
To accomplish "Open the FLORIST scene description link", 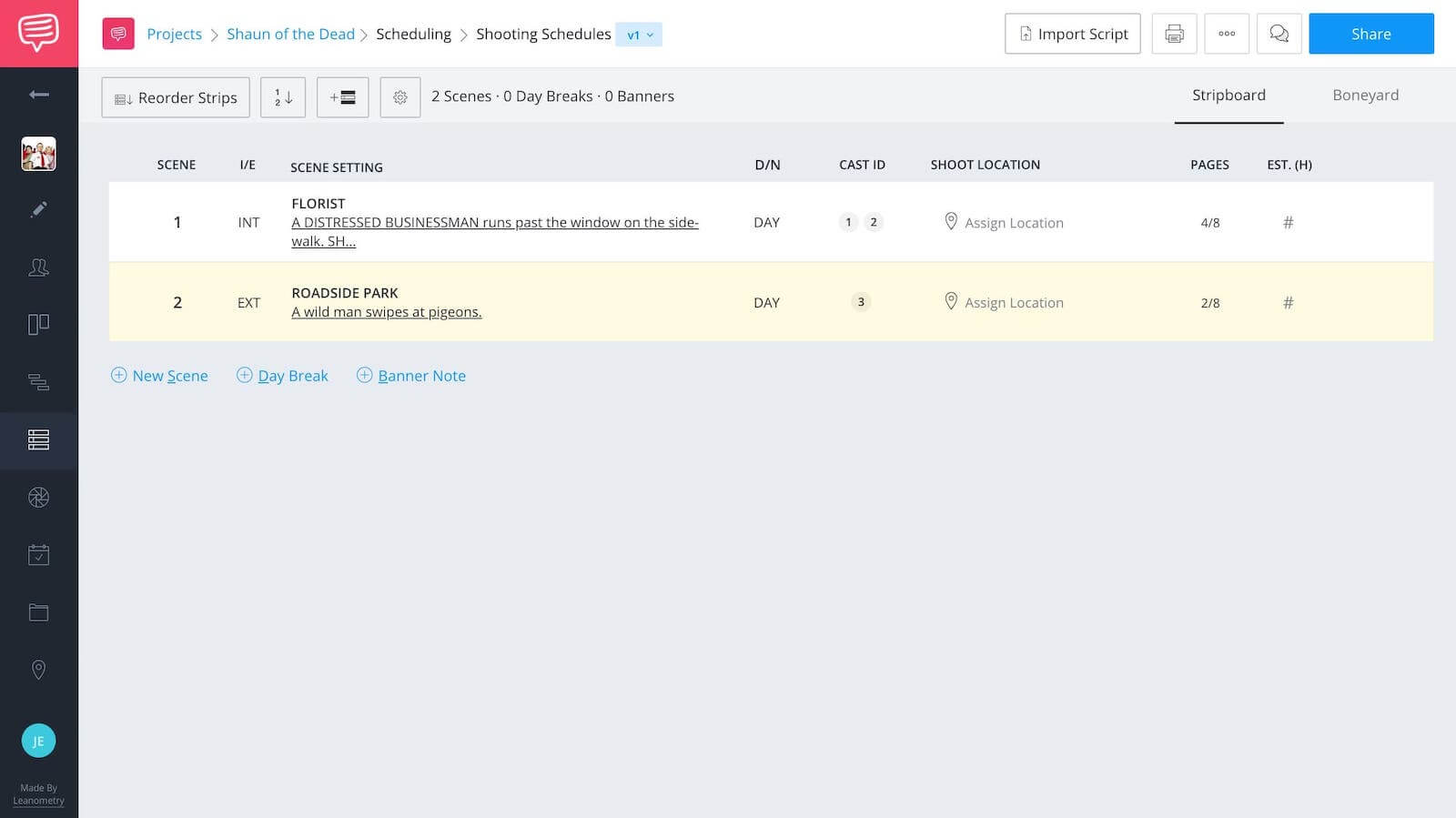I will (494, 231).
